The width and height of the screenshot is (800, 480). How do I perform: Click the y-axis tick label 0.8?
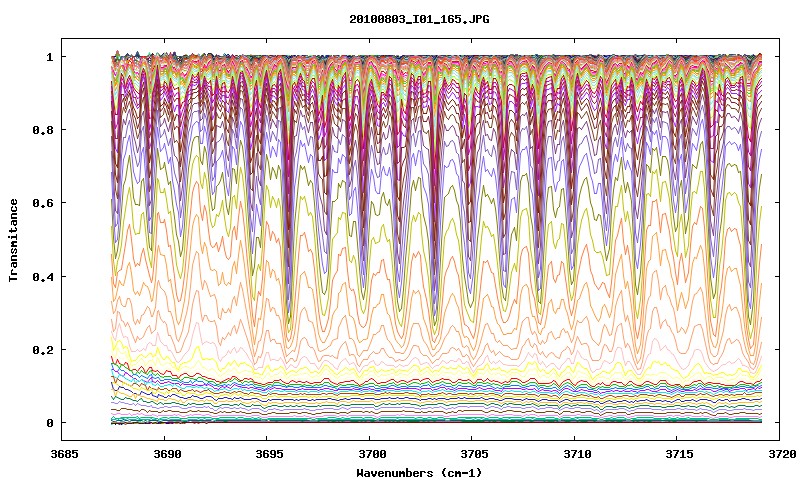[42, 130]
